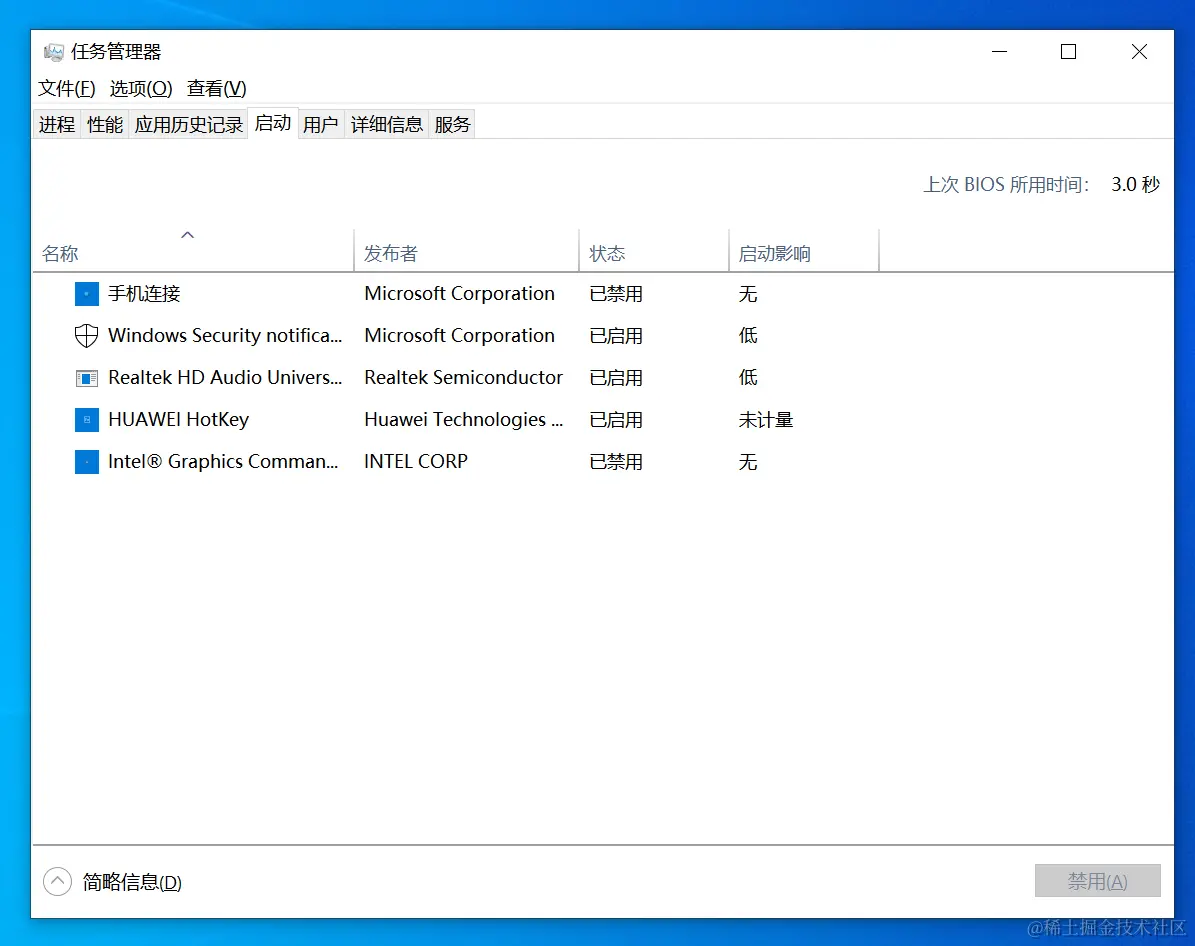Click the HUAWEI HotKey row icon
This screenshot has width=1195, height=946.
pos(87,419)
